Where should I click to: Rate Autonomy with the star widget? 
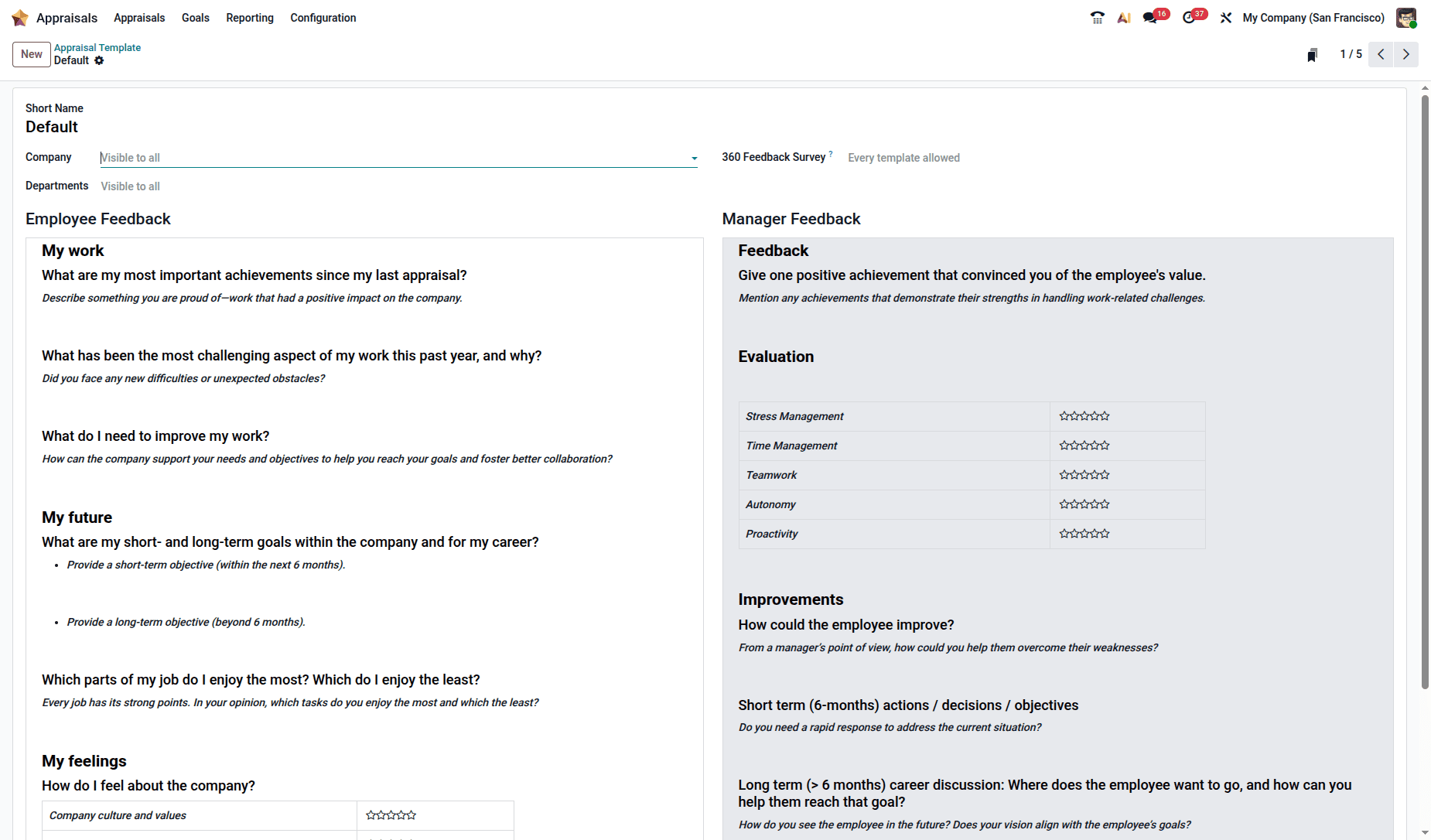point(1084,504)
